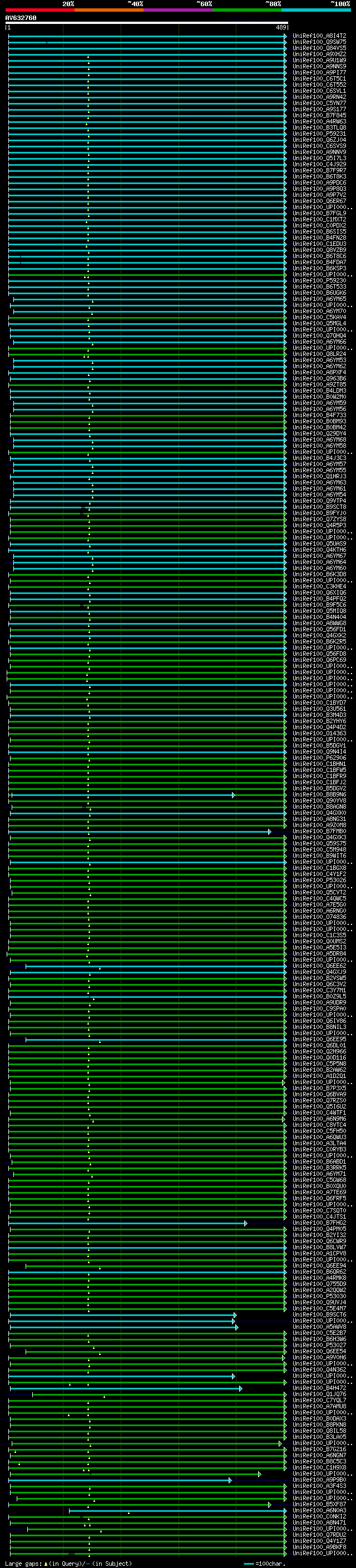Select the UniRef100_P53026 label
This screenshot has height=1568, width=356.
(319, 880)
